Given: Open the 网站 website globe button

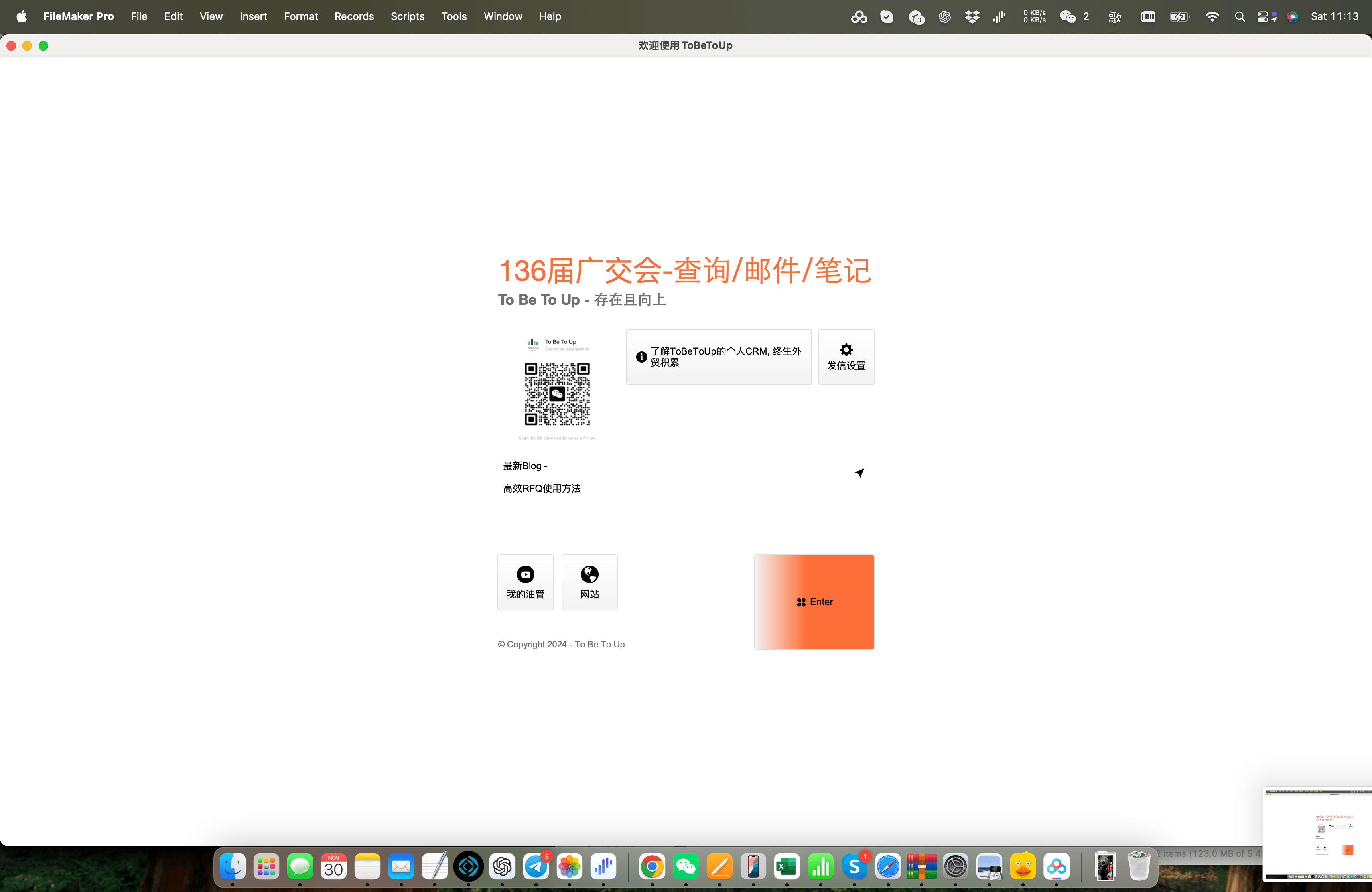Looking at the screenshot, I should pos(589,582).
